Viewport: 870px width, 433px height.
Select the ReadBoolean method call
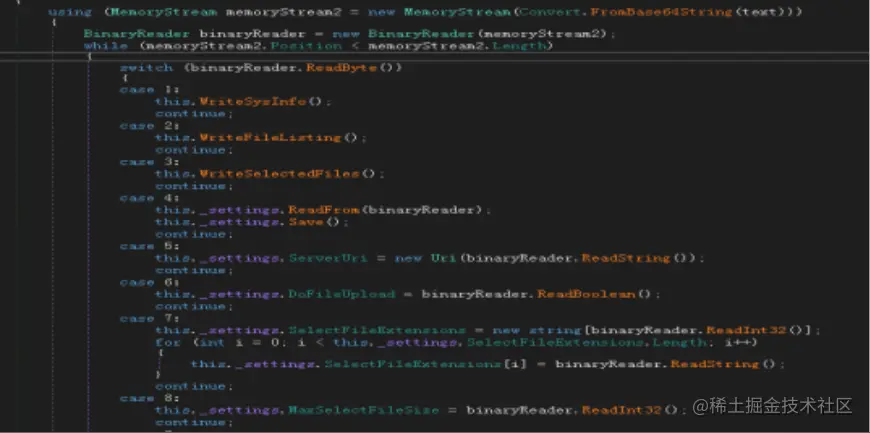[586, 294]
